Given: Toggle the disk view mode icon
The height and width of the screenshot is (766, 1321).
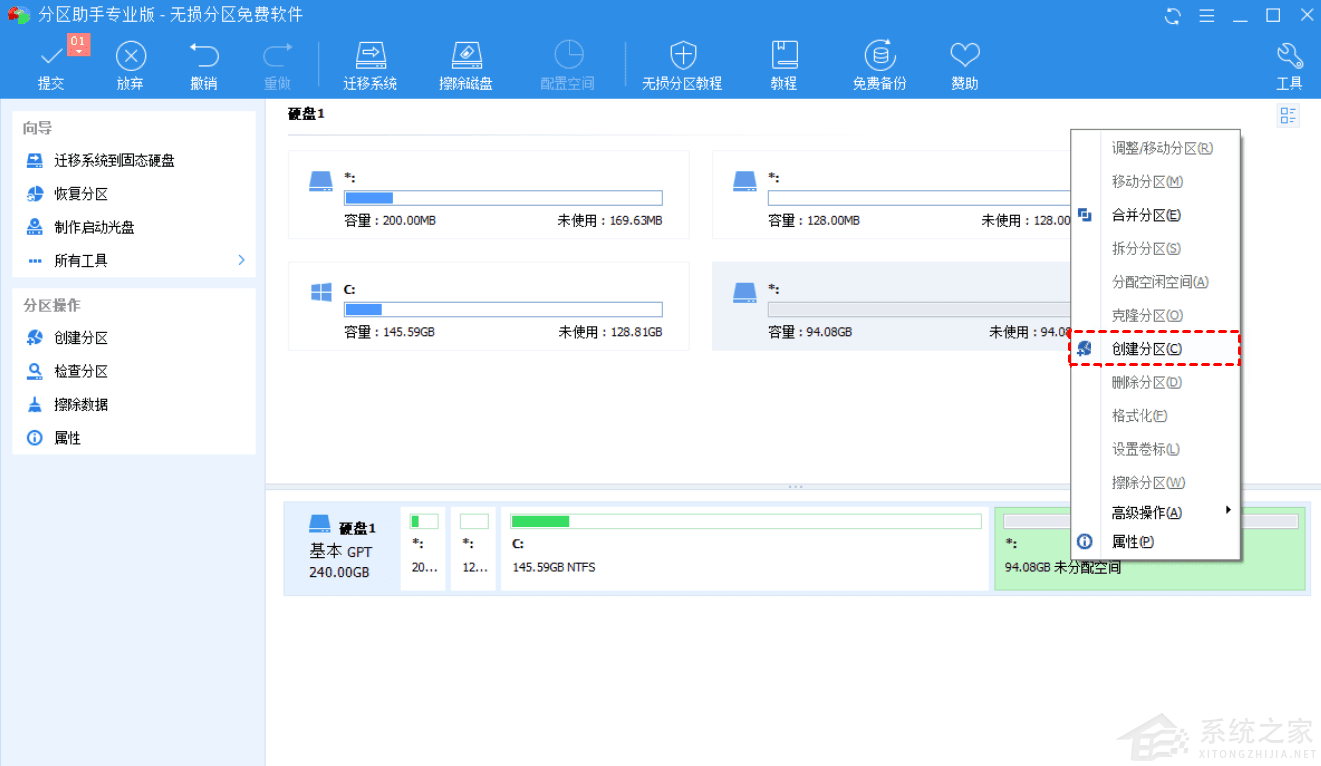Looking at the screenshot, I should coord(1288,116).
